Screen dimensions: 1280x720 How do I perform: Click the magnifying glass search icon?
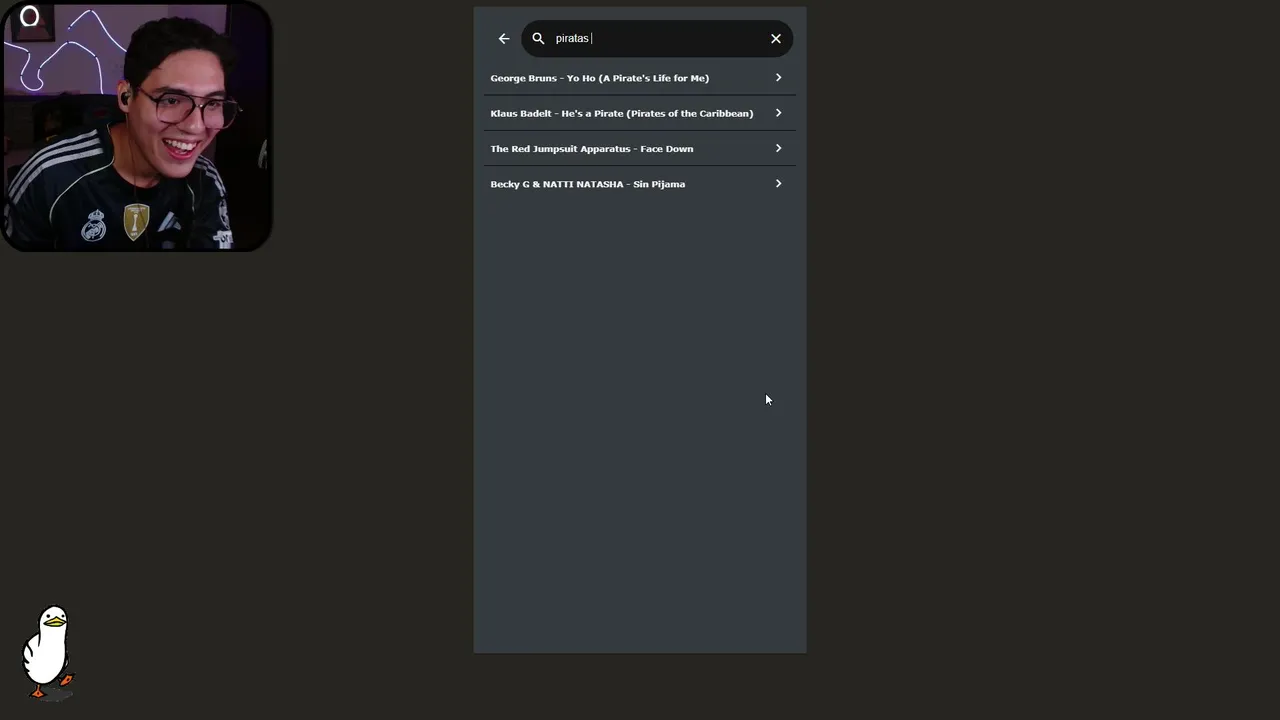tap(538, 39)
